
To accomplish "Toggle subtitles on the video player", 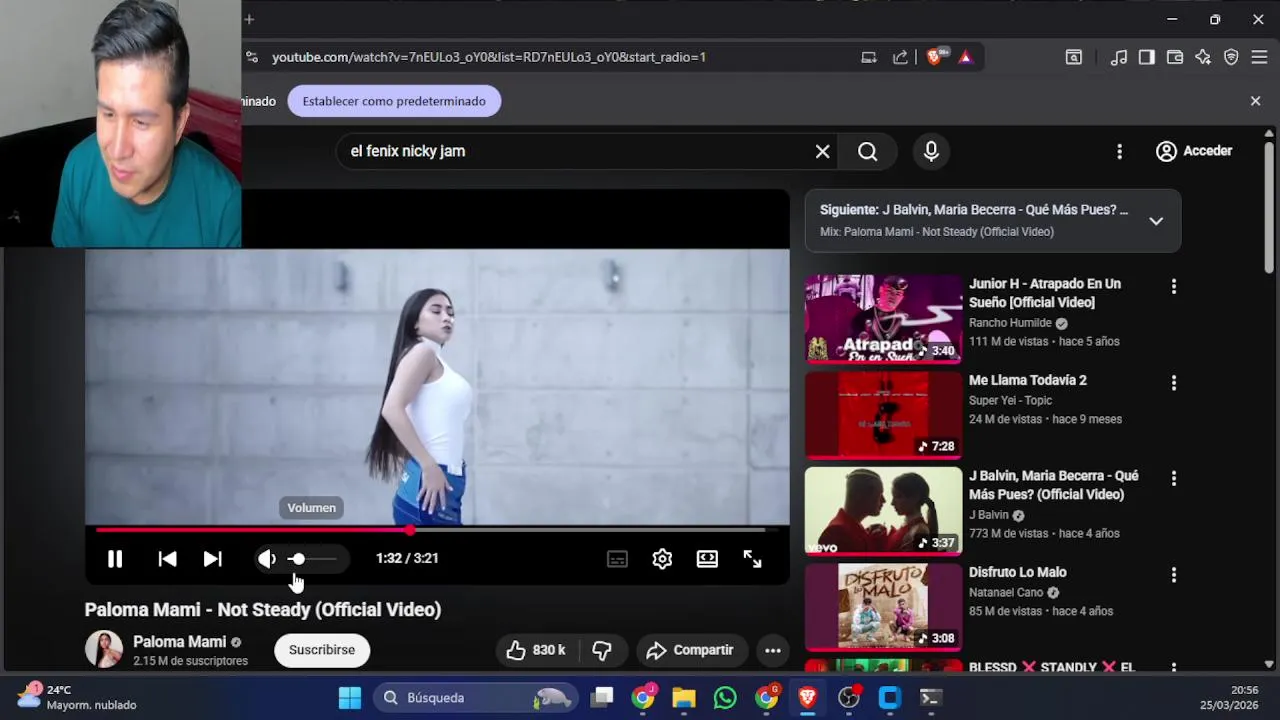I will pos(617,559).
